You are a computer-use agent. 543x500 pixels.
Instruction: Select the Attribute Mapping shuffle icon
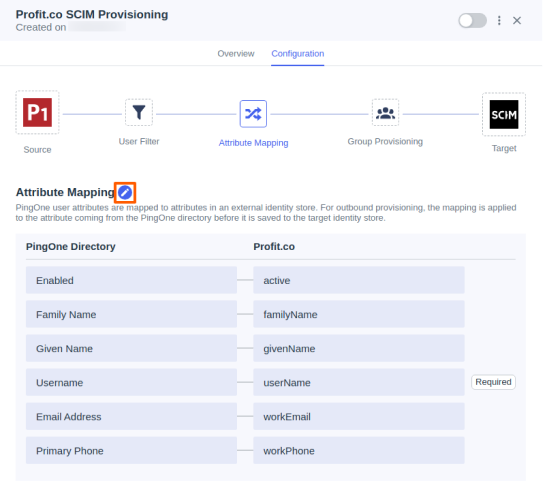pyautogui.click(x=253, y=114)
